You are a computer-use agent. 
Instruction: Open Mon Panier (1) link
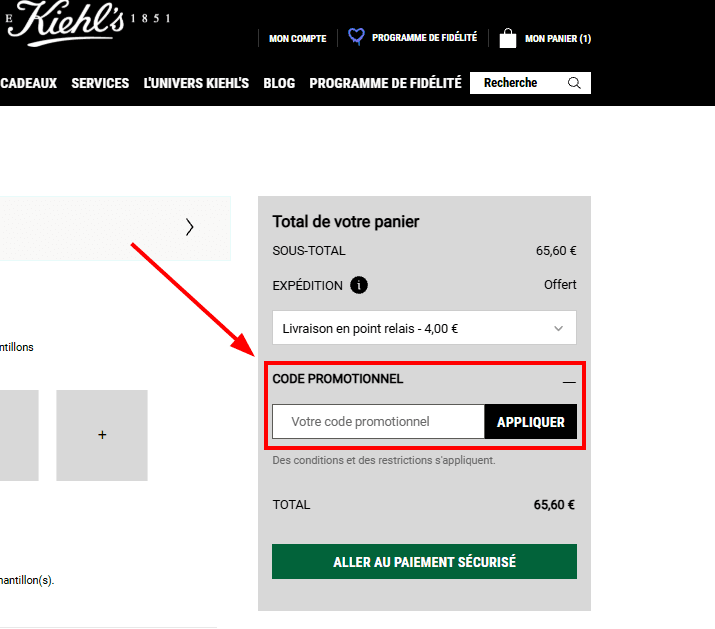point(557,39)
